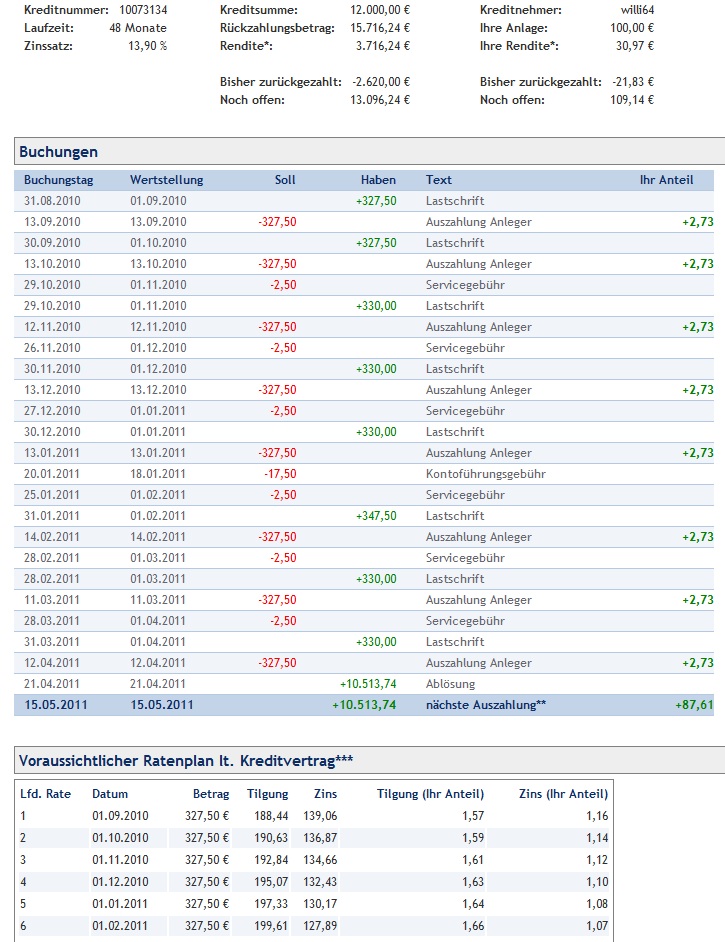This screenshot has width=725, height=942.
Task: Click Zins share value 1,07
Action: (x=597, y=926)
